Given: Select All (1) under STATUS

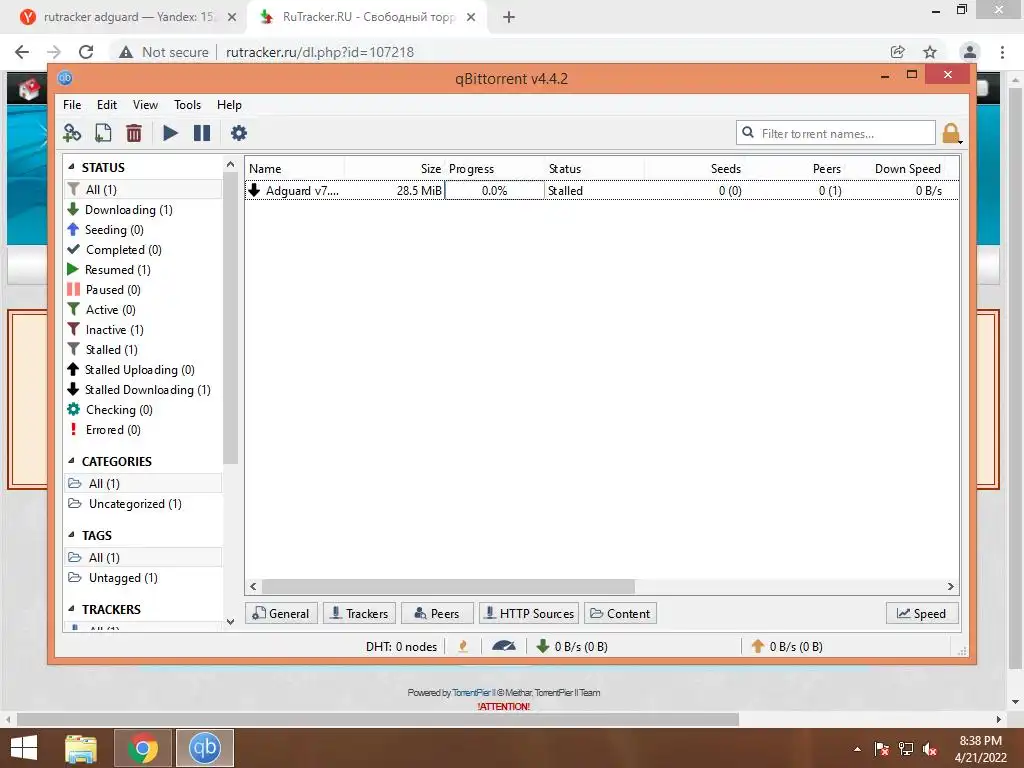Looking at the screenshot, I should click(x=143, y=189).
